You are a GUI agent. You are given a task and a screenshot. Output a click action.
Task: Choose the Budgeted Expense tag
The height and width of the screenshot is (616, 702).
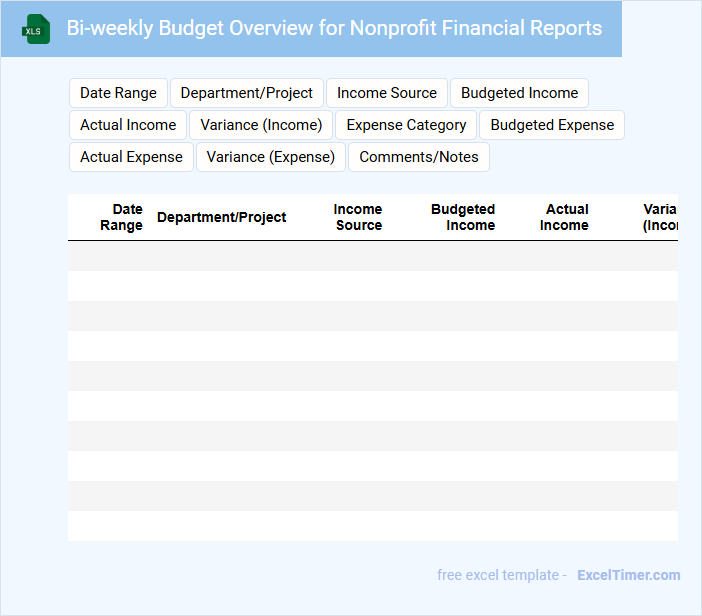(x=552, y=125)
